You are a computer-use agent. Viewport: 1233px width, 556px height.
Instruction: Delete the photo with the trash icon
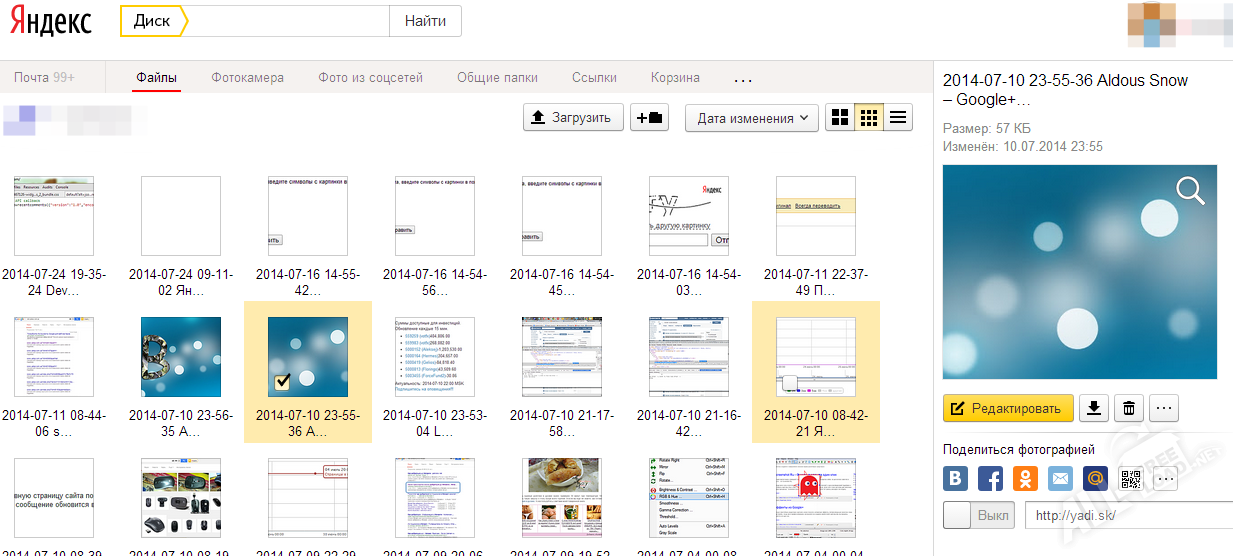coord(1128,408)
